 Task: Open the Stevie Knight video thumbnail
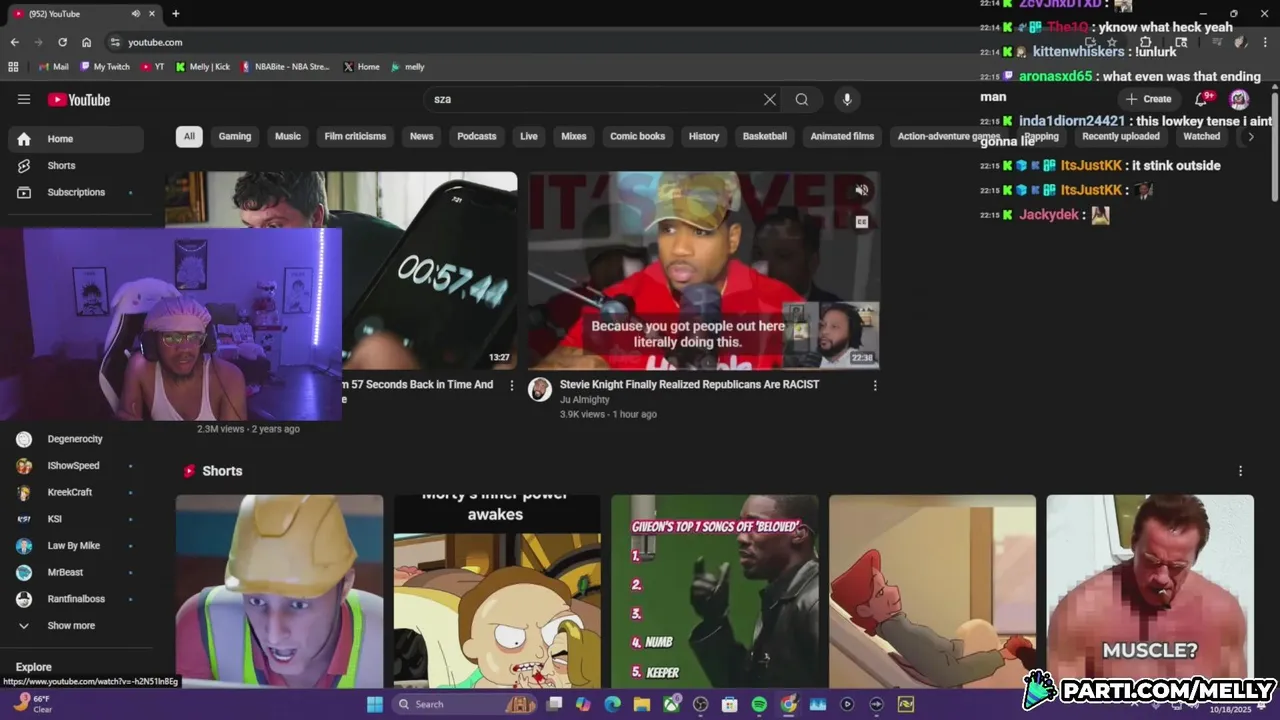tap(704, 270)
